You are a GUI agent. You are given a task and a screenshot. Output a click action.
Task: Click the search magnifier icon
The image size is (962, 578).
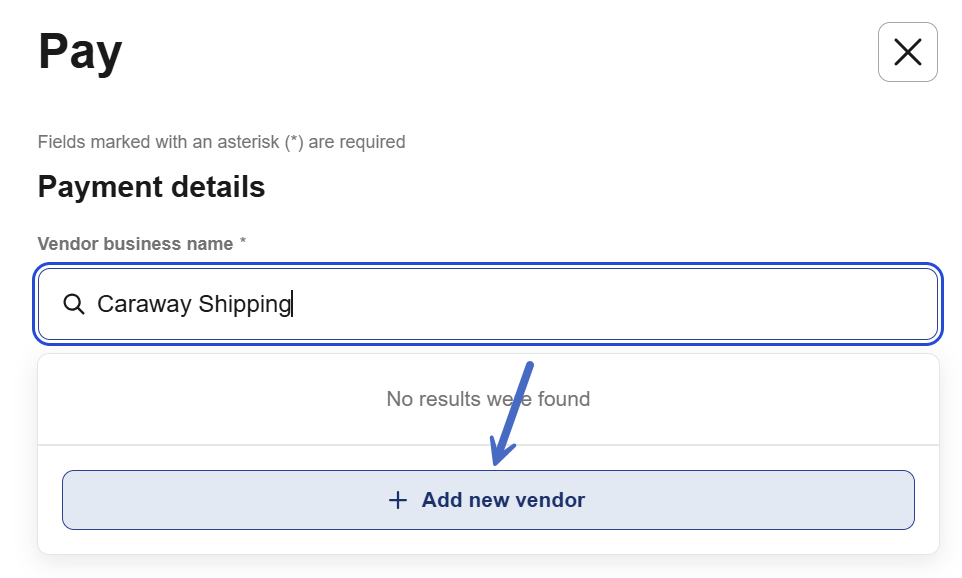point(73,304)
